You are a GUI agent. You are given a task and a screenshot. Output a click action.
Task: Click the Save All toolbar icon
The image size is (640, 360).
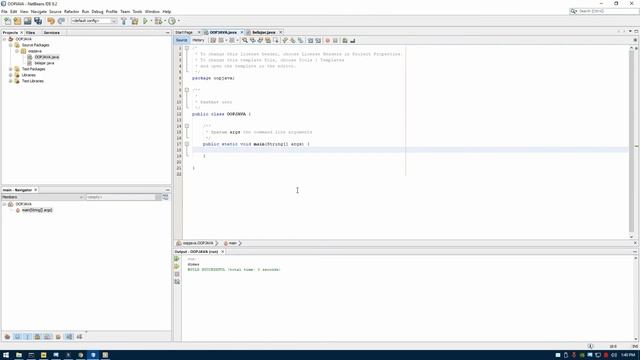coord(38,21)
